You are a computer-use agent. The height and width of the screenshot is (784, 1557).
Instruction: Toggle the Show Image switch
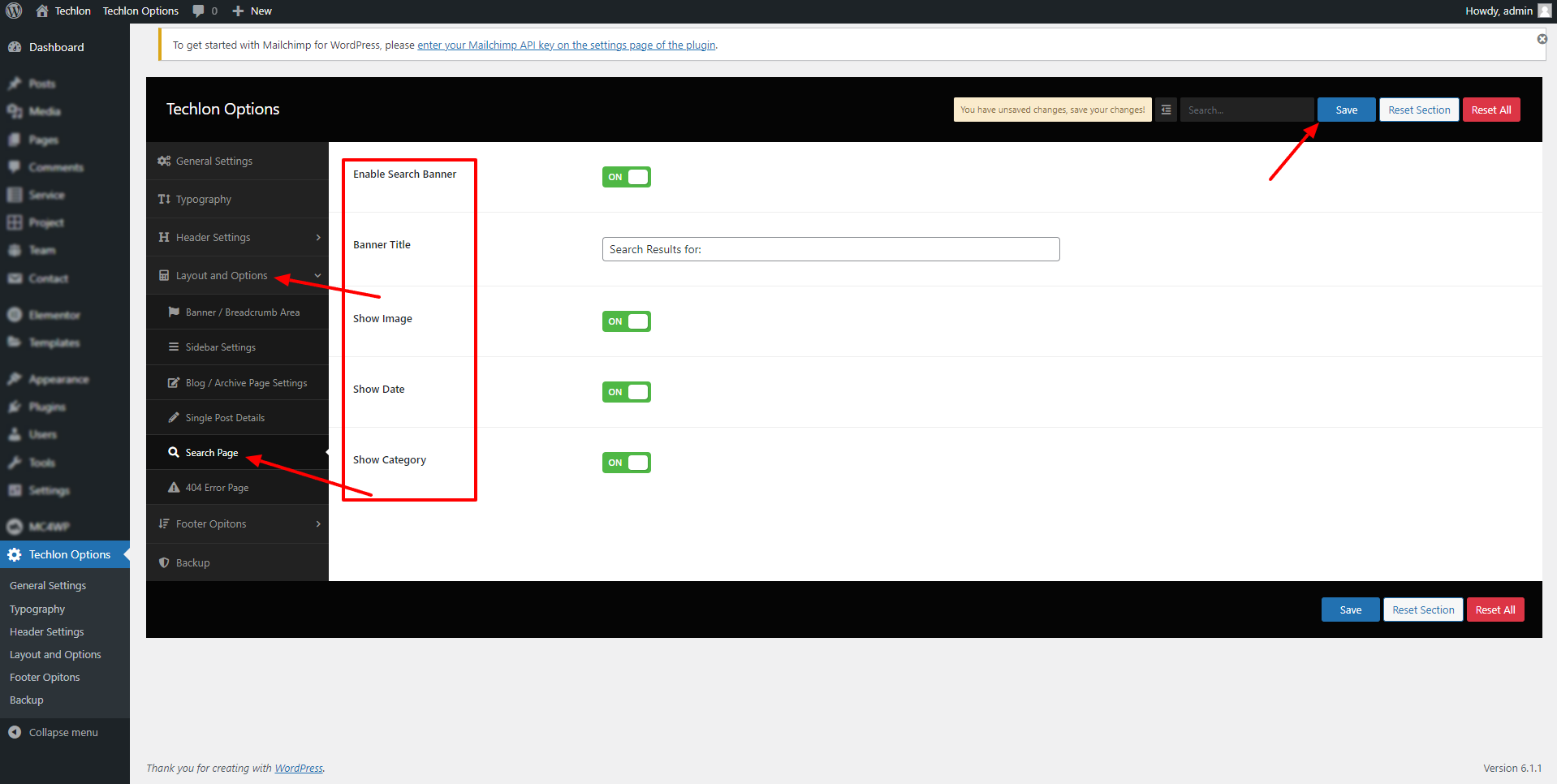[626, 321]
